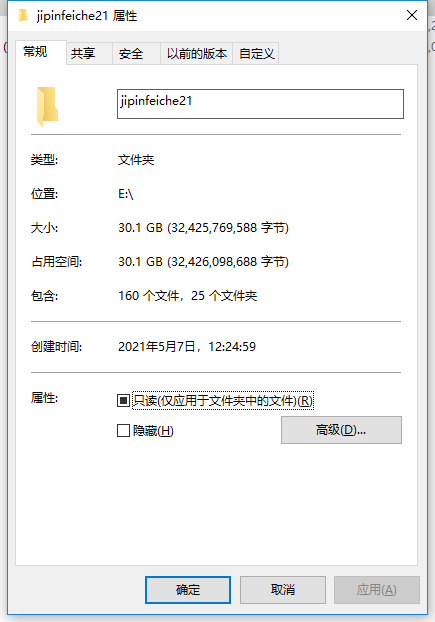Click the large yellow folder icon
This screenshot has height=622, width=435.
(47, 106)
